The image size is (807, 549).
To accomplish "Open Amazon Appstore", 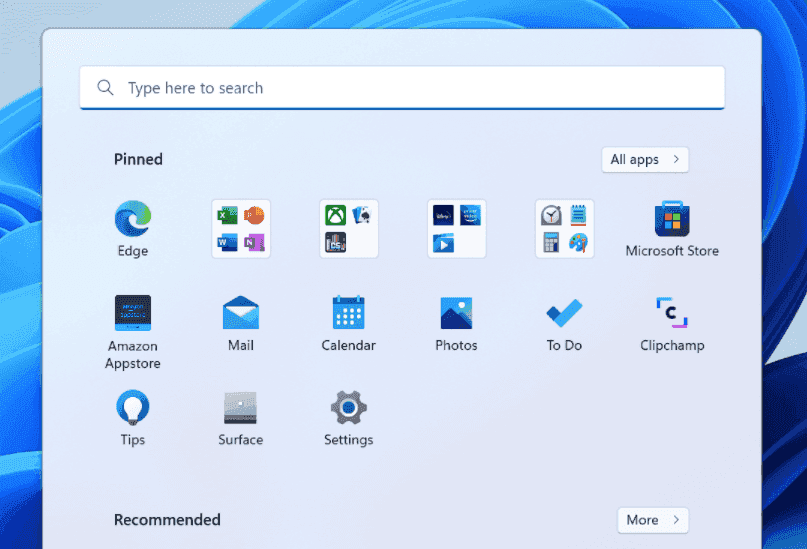I will tap(133, 332).
